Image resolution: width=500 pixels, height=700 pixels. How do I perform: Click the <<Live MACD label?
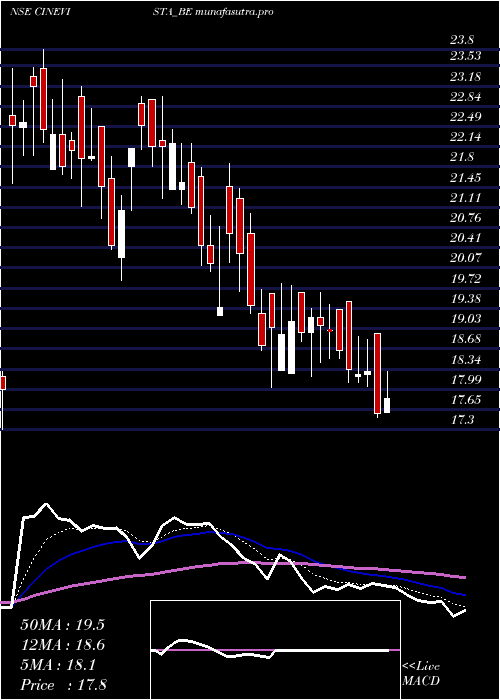(x=421, y=674)
